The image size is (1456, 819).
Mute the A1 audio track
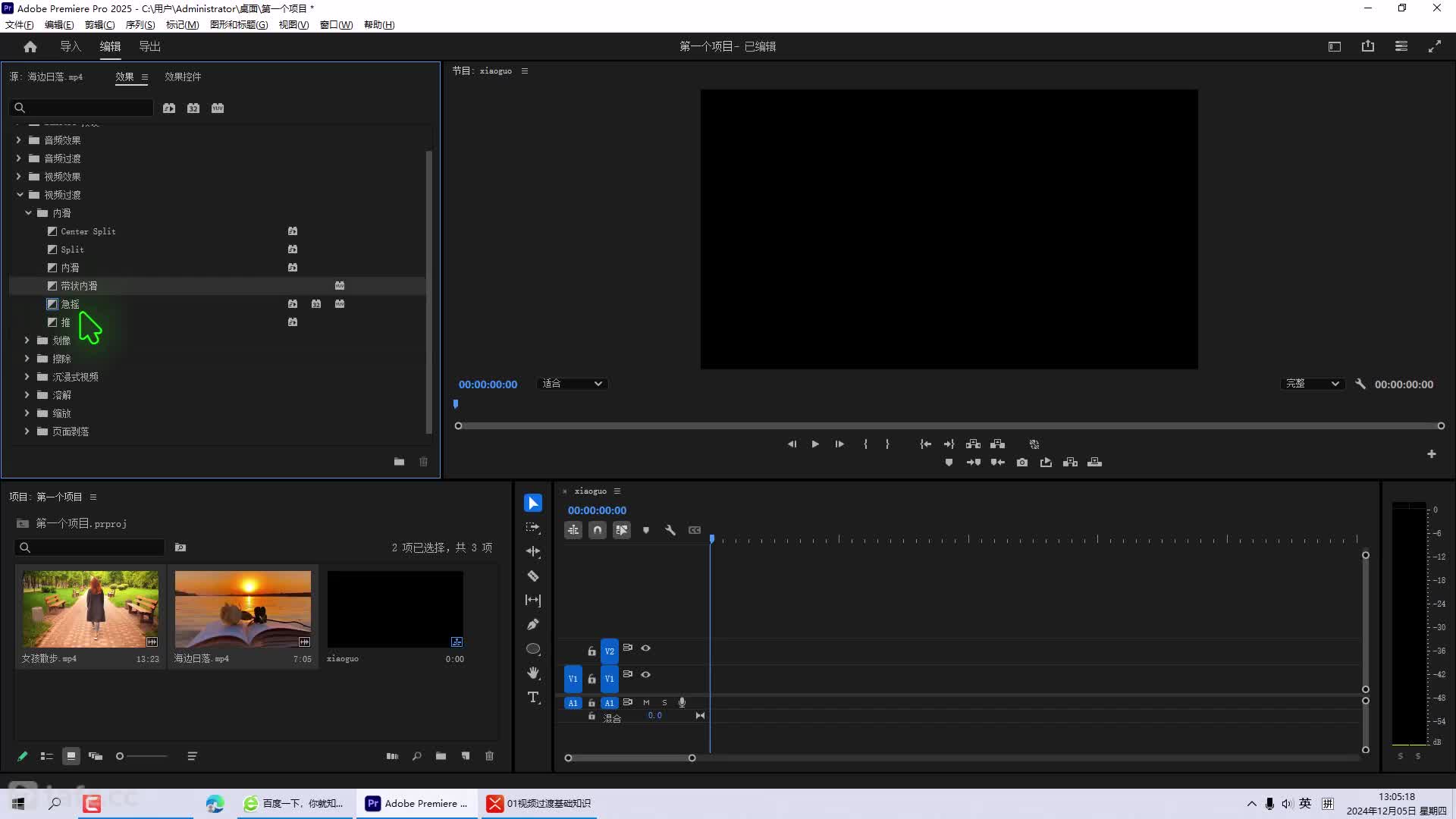pos(646,703)
